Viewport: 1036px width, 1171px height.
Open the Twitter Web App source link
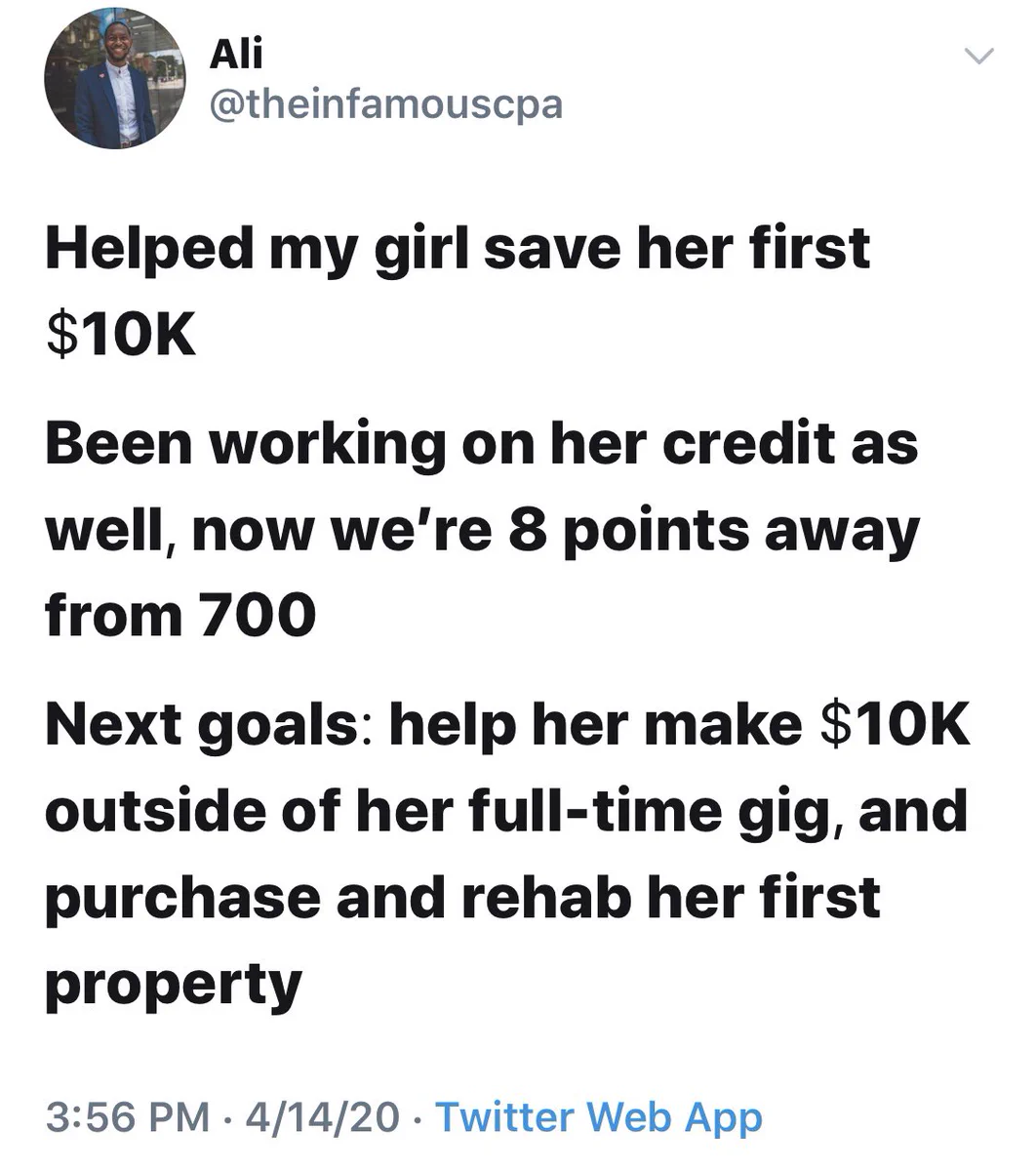(x=599, y=1116)
